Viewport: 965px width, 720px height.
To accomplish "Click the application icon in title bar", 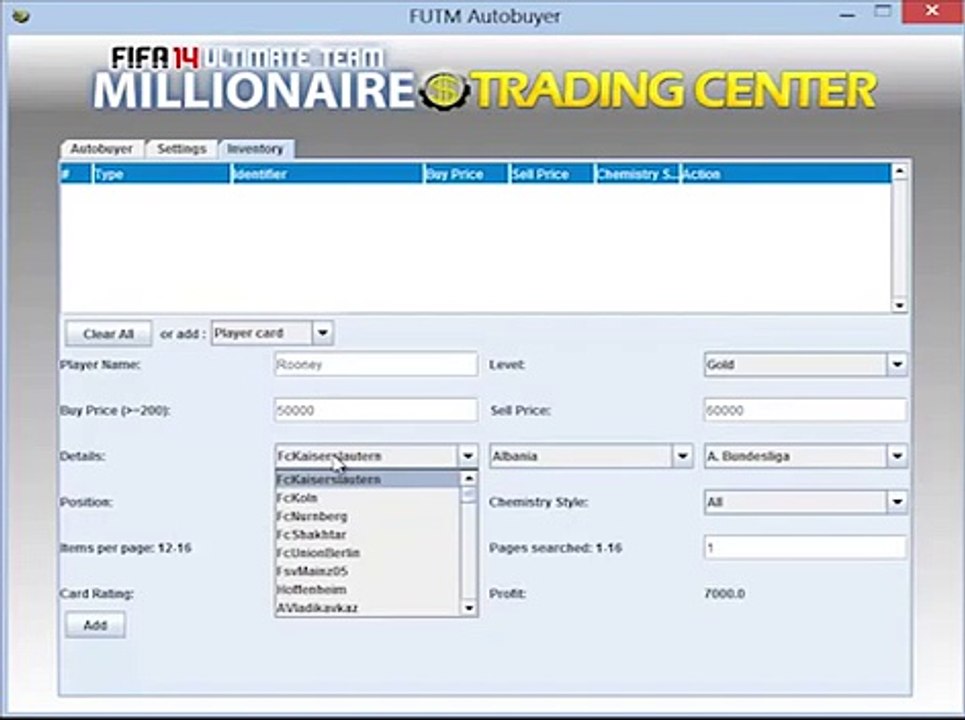I will 21,15.
